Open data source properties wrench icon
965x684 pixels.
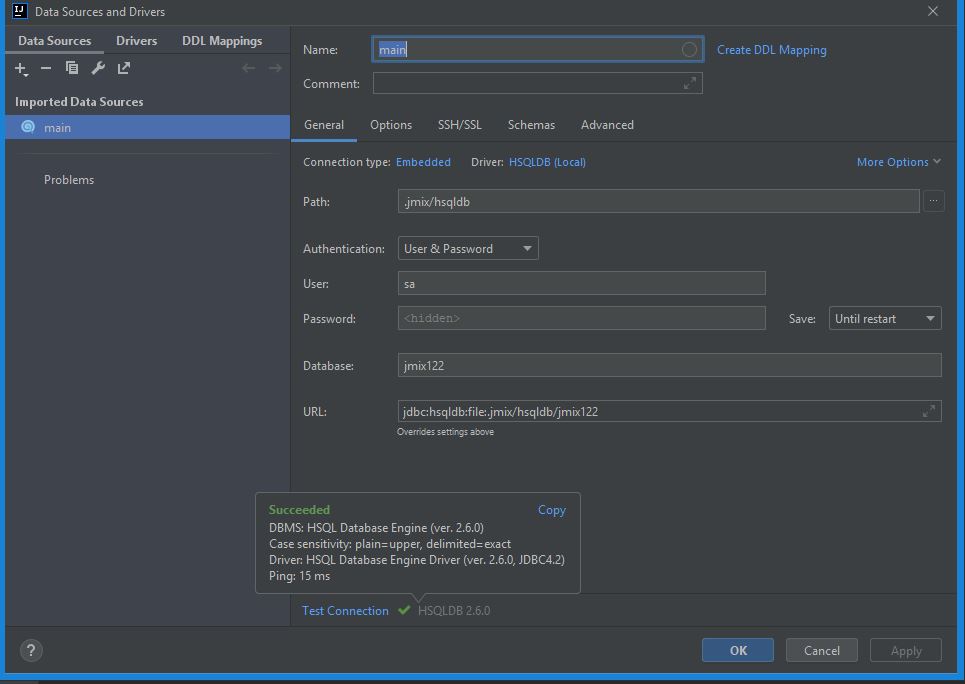pos(98,68)
